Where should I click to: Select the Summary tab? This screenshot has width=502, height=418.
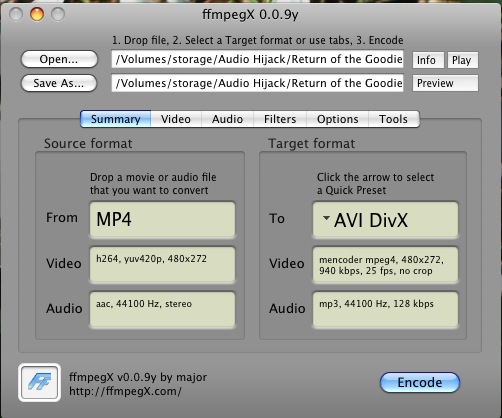pos(116,119)
